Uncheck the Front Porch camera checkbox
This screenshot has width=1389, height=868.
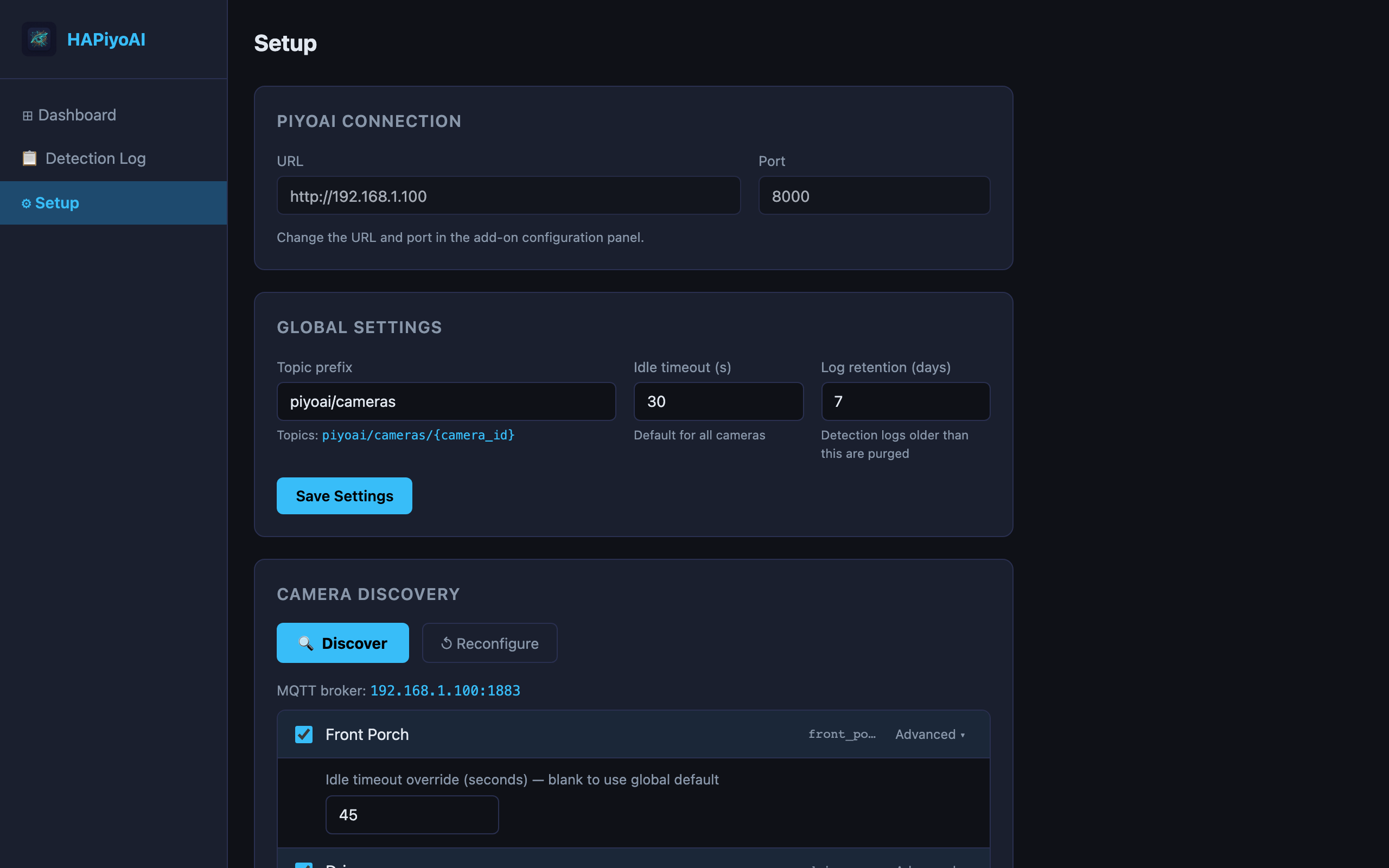pos(304,734)
